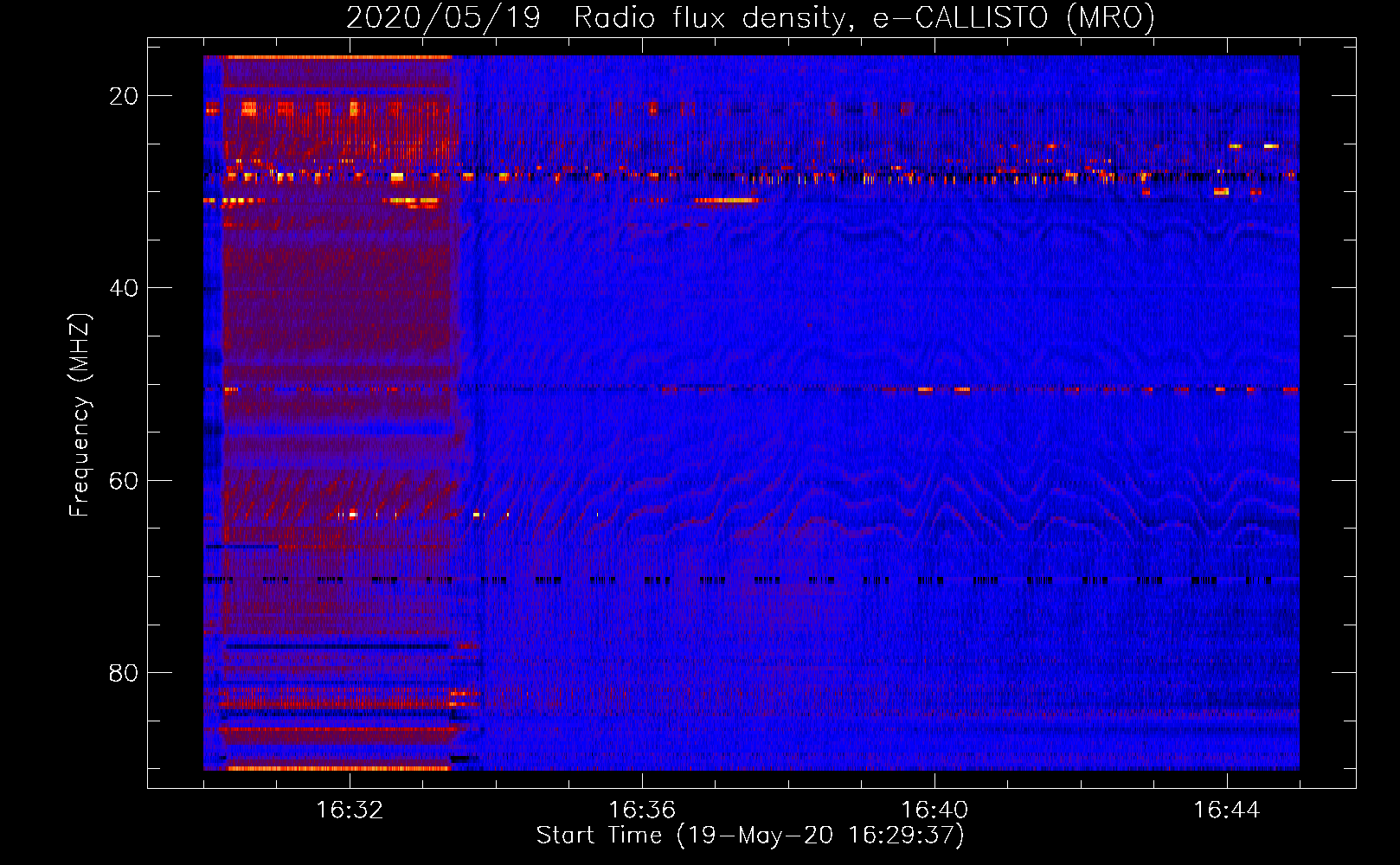Image resolution: width=1400 pixels, height=865 pixels.
Task: Click the '20' frequency tick label
Action: click(x=124, y=96)
